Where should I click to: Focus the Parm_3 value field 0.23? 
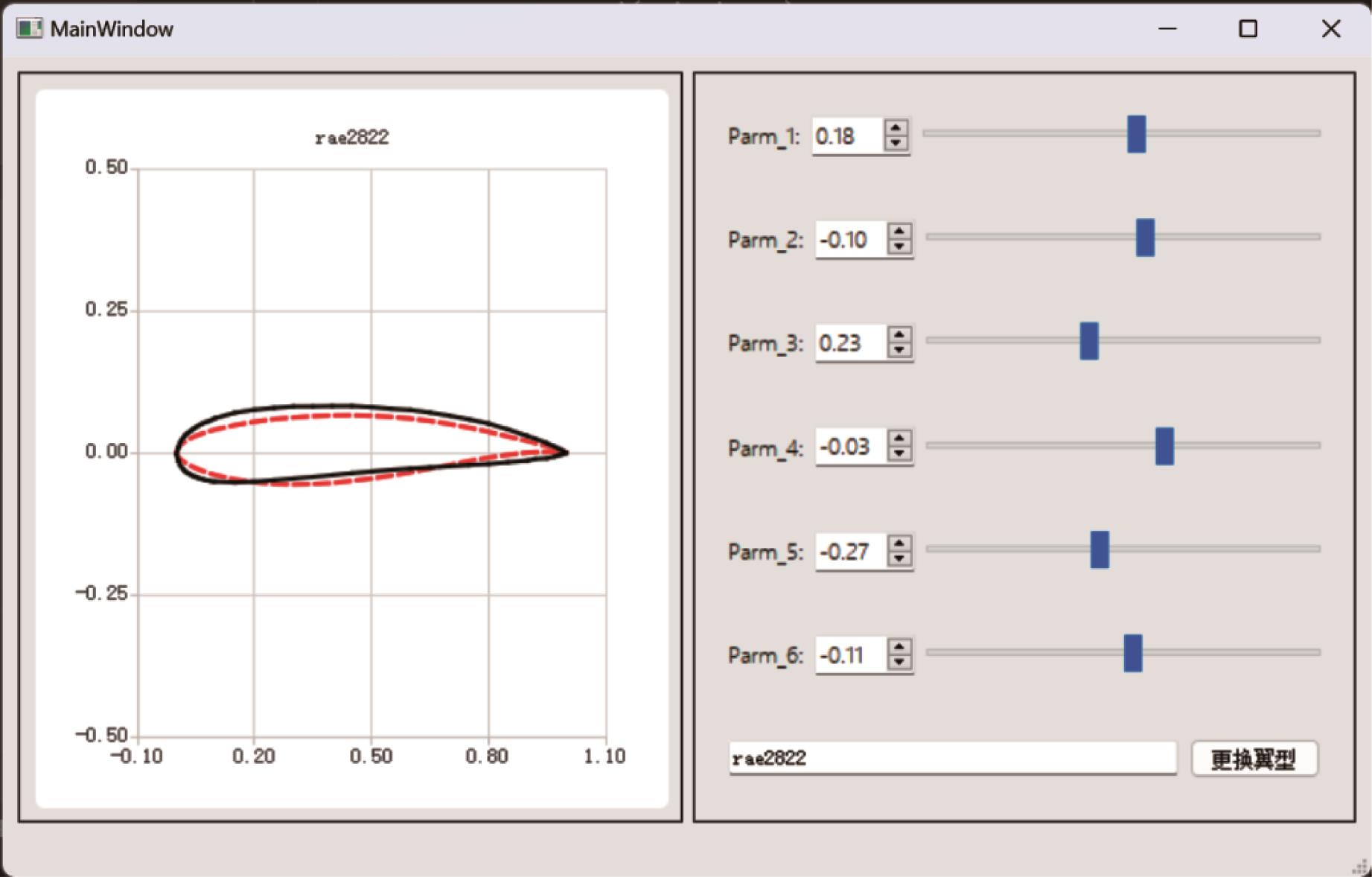pyautogui.click(x=852, y=343)
